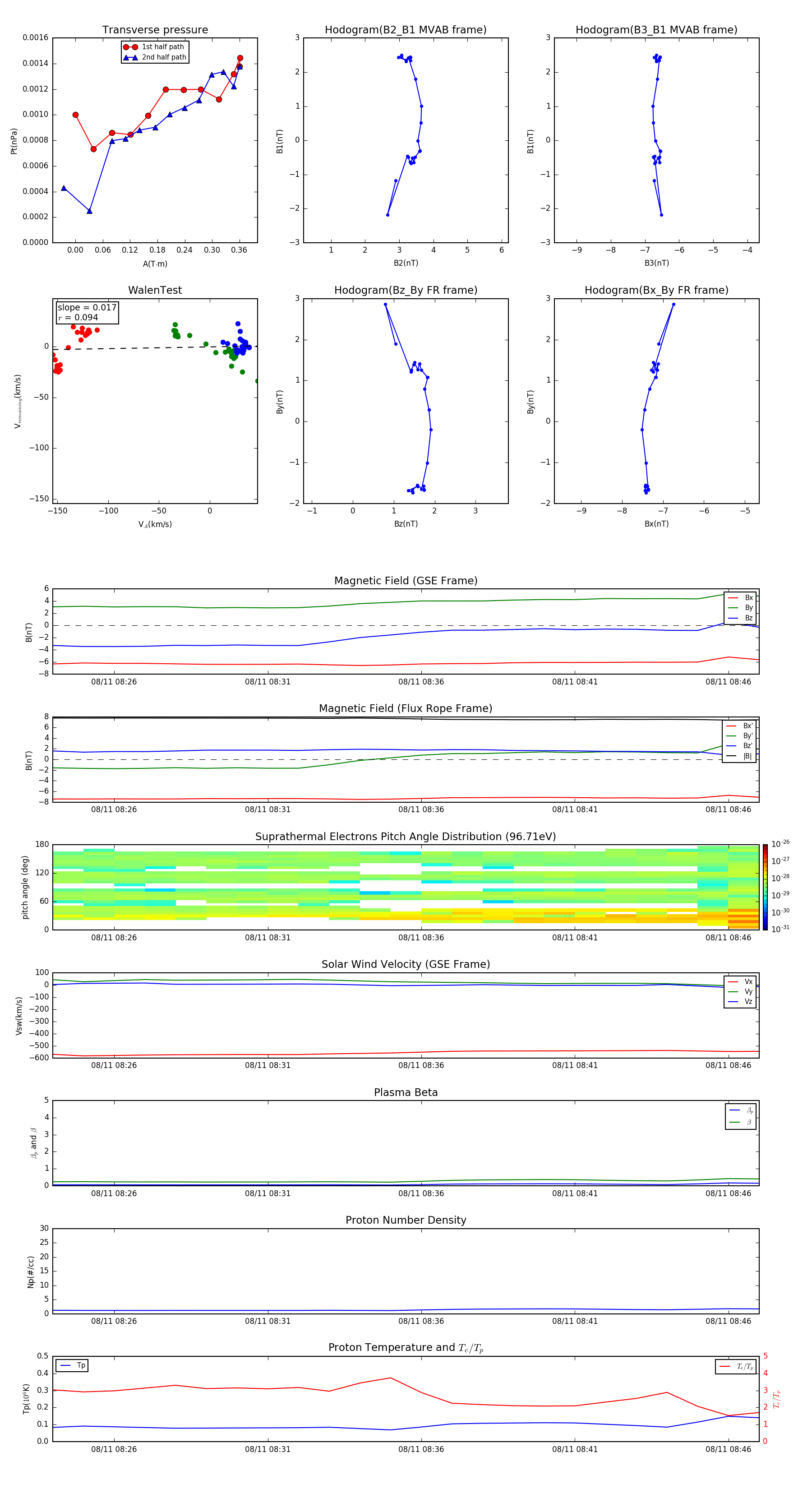Select the "pitch angle (deg)" axis label

pyautogui.click(x=25, y=887)
